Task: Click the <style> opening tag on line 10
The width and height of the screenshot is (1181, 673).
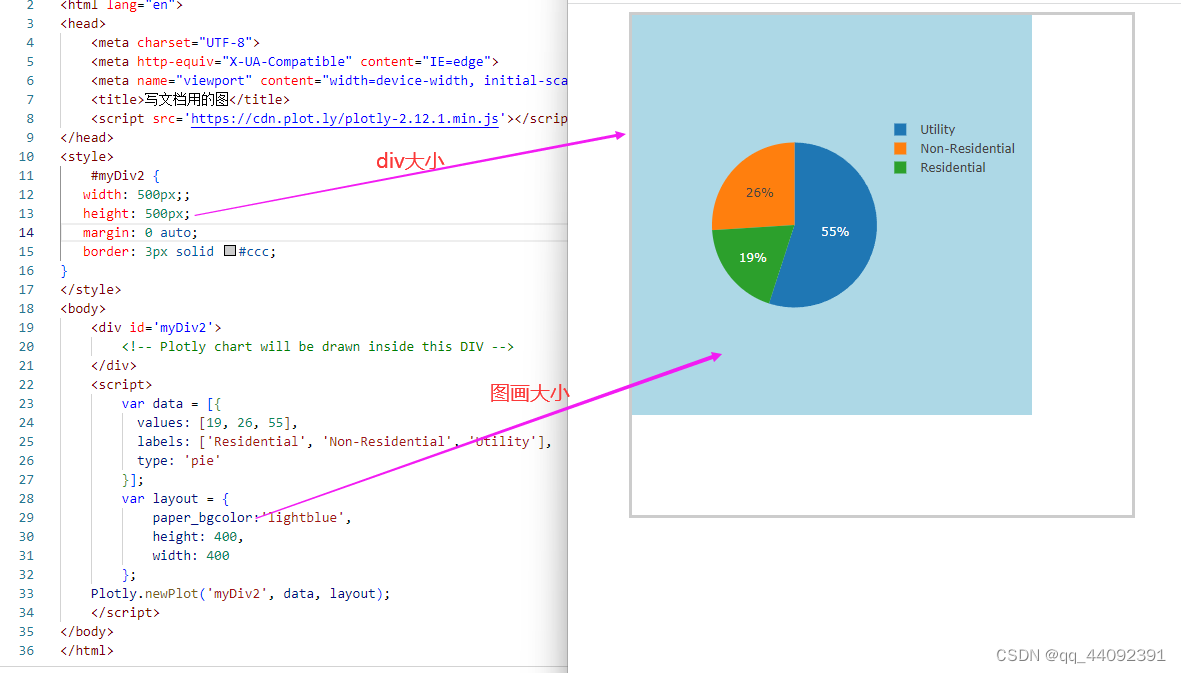Action: tap(87, 157)
